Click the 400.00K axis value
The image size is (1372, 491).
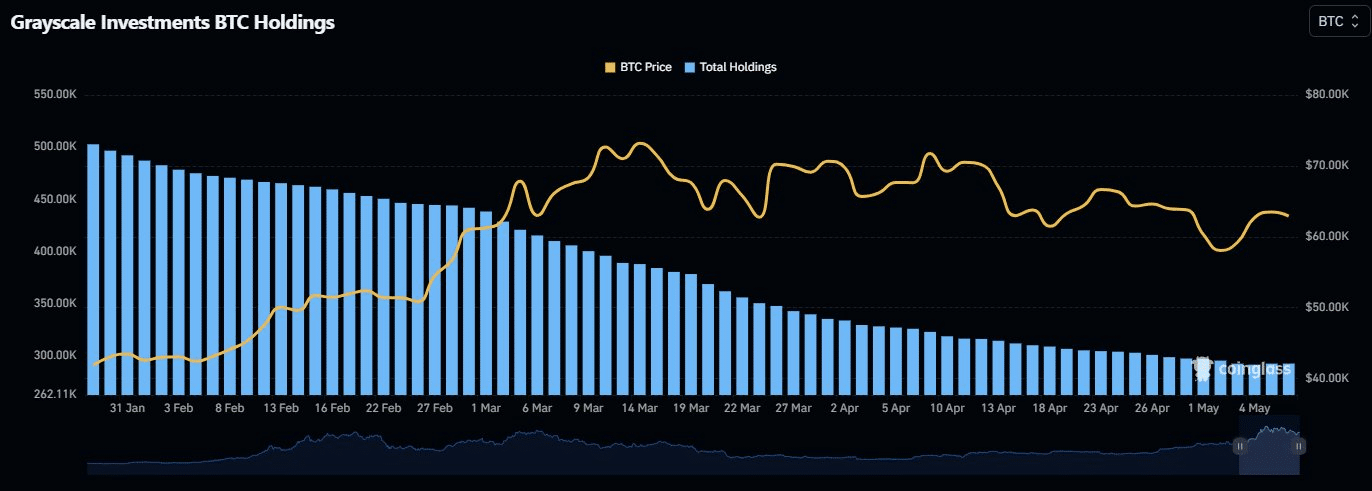click(x=55, y=251)
